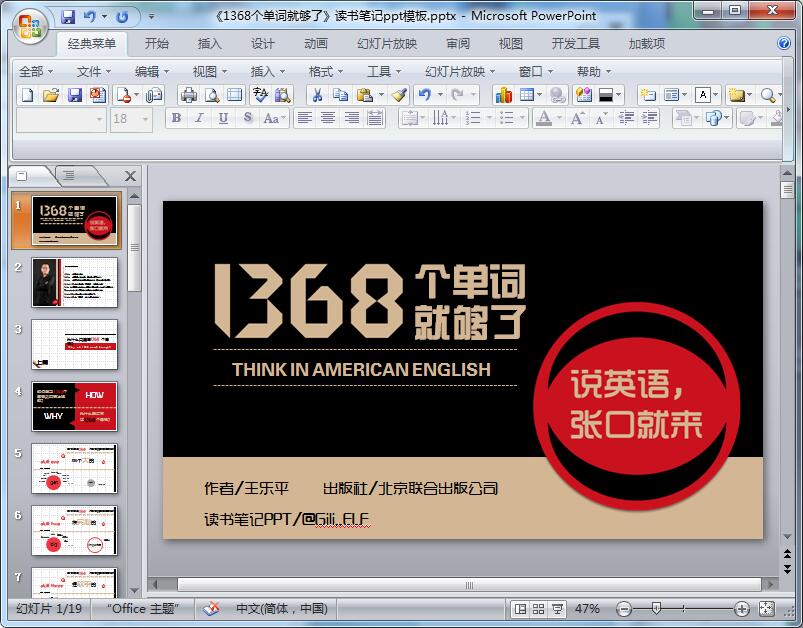Click the Office round button
This screenshot has width=803, height=628.
click(x=30, y=26)
